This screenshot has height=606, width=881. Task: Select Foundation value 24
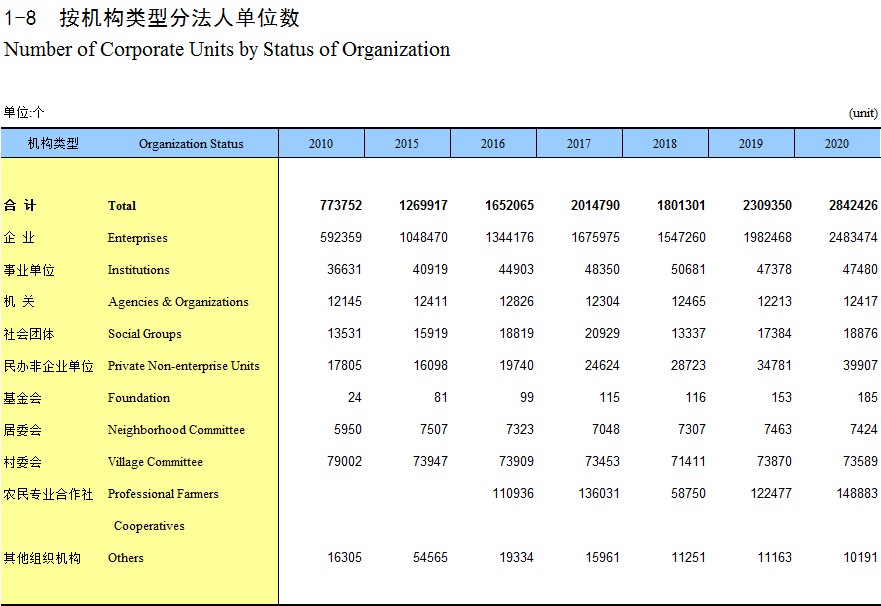(x=355, y=398)
